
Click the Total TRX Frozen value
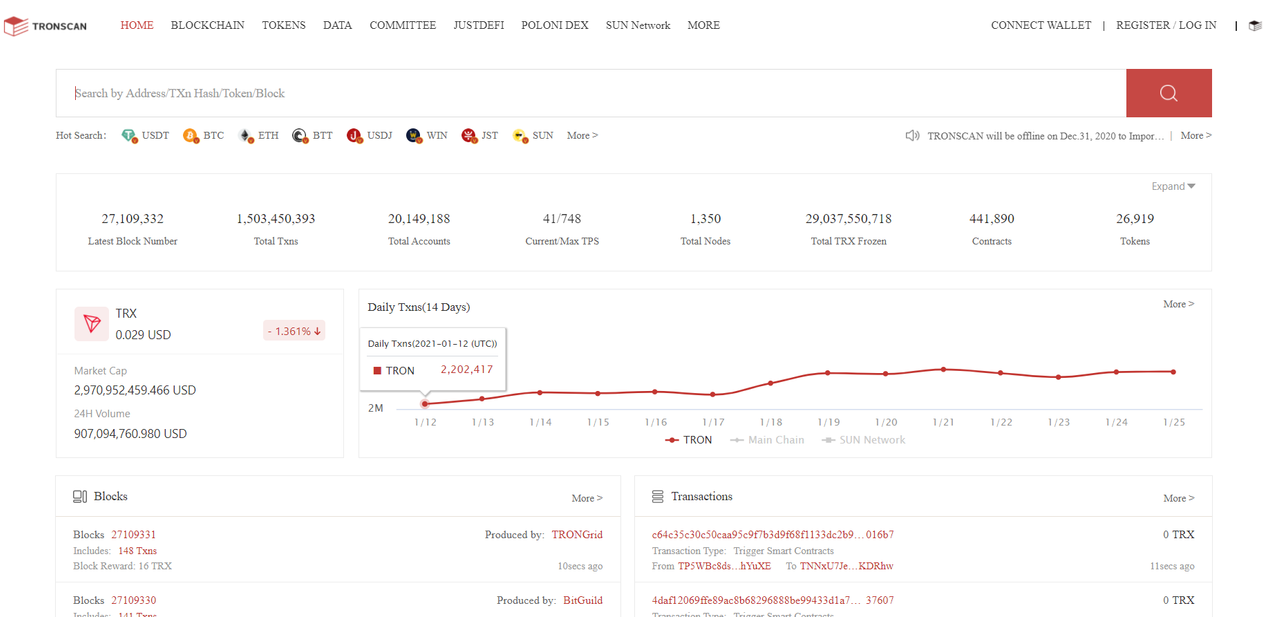click(x=849, y=219)
